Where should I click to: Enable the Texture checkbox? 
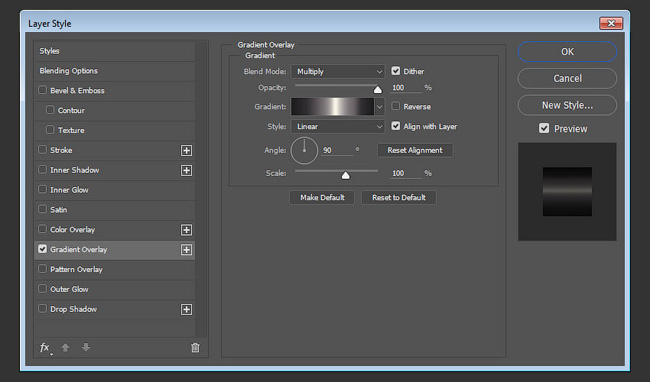50,130
